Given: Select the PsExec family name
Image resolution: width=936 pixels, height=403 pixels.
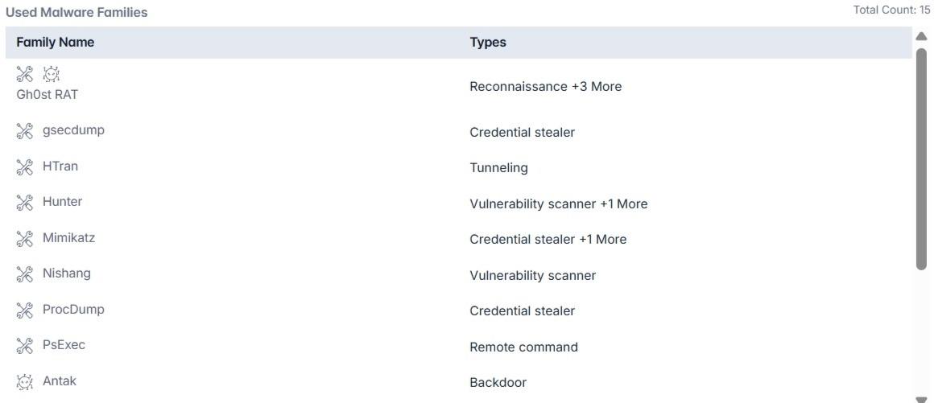Looking at the screenshot, I should click(x=63, y=346).
